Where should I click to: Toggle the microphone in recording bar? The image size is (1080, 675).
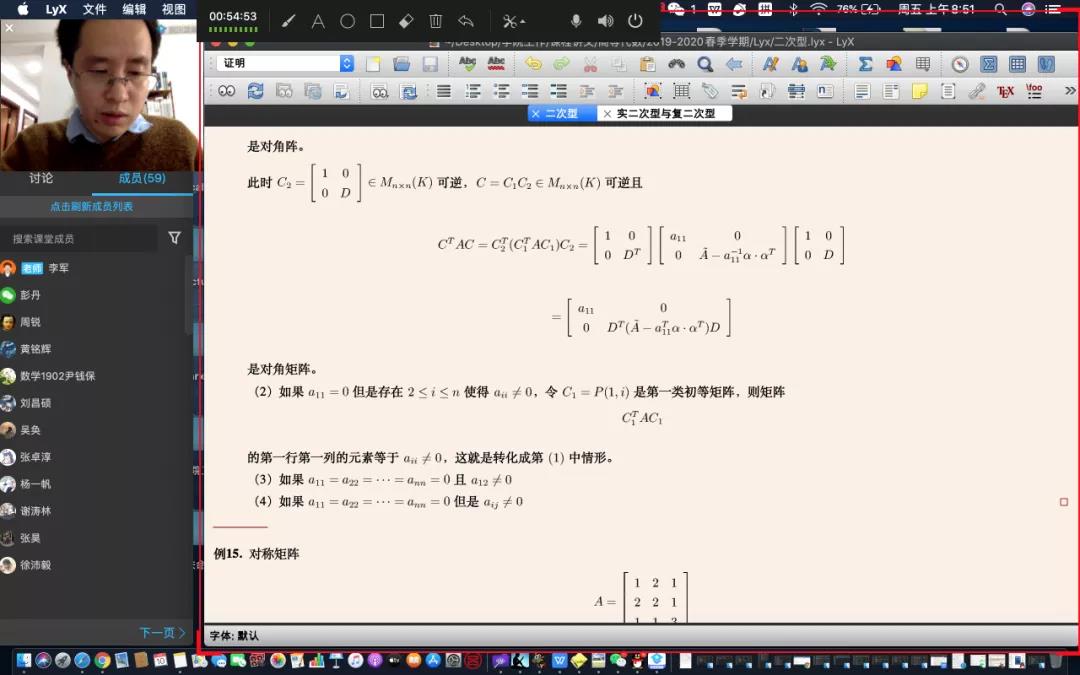pos(576,21)
